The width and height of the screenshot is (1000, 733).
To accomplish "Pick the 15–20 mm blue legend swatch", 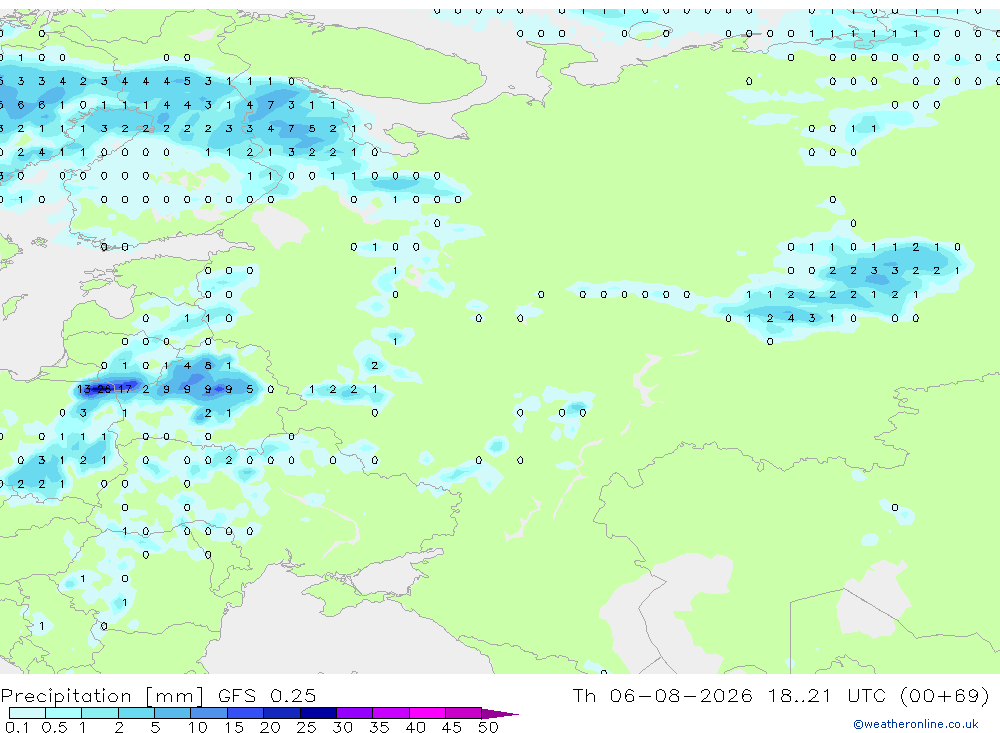I will point(246,713).
